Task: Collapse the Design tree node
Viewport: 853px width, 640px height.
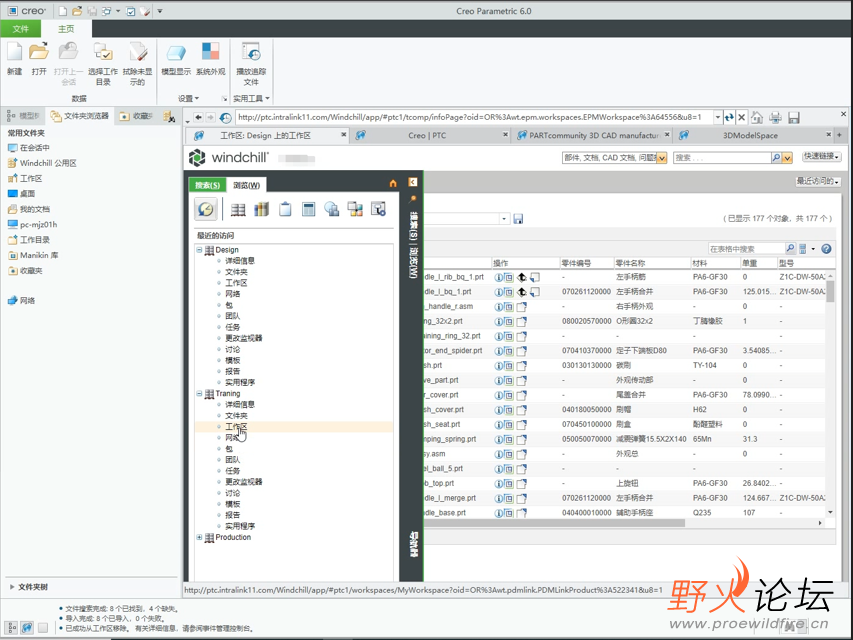Action: click(200, 250)
